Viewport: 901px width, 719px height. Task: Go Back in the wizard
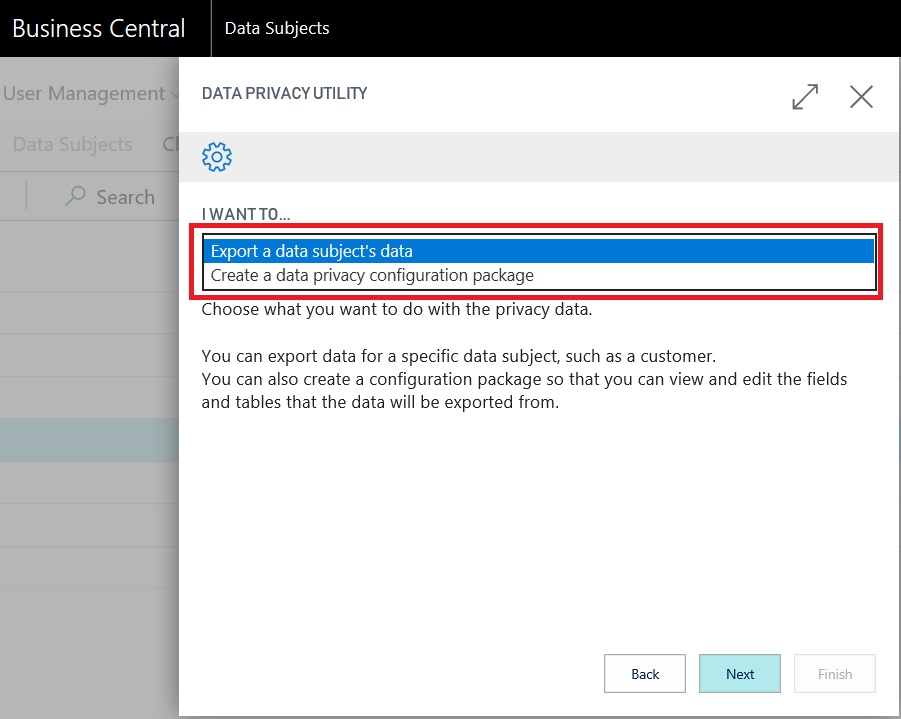[x=645, y=674]
